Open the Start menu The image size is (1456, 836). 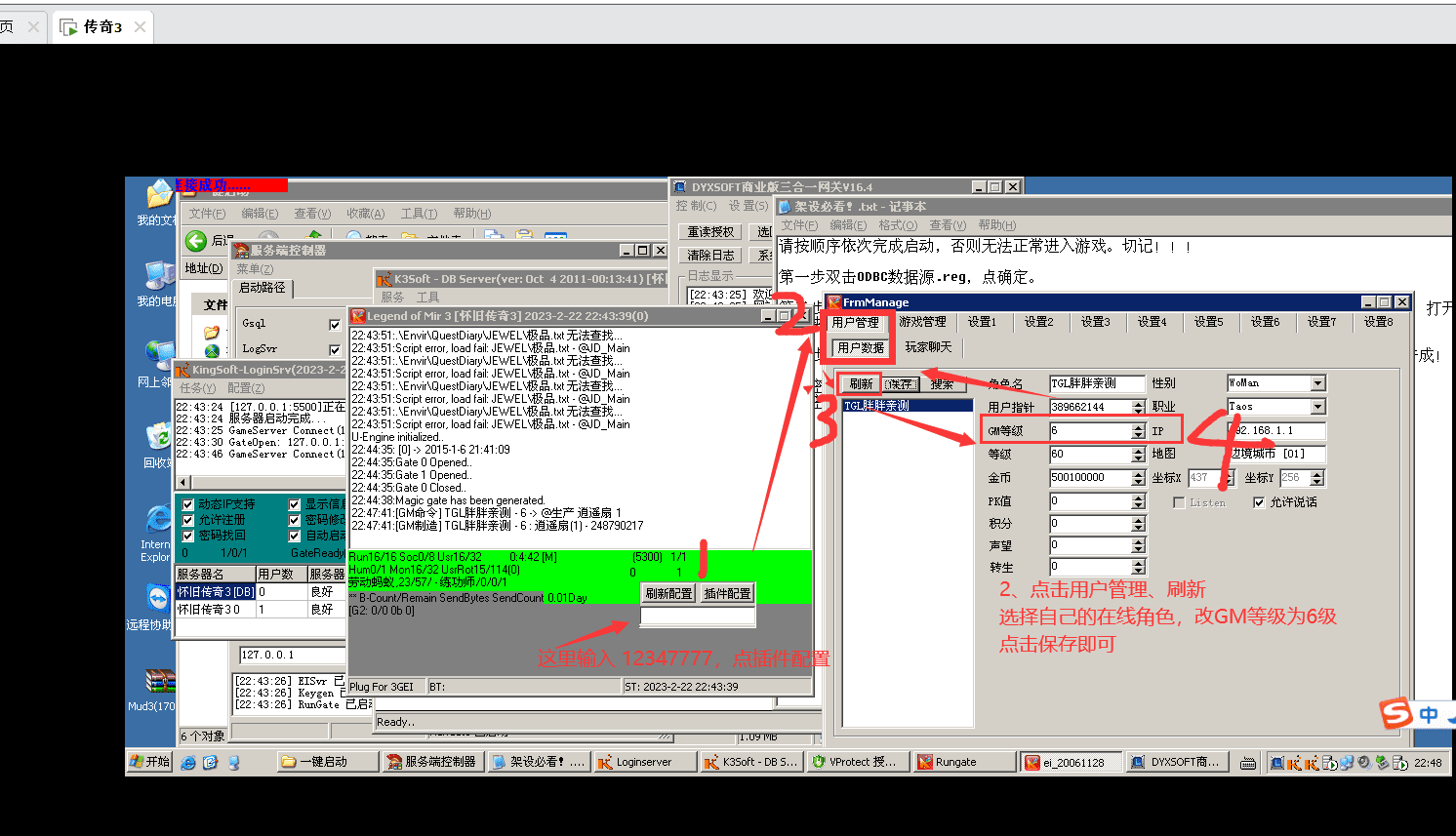(150, 762)
